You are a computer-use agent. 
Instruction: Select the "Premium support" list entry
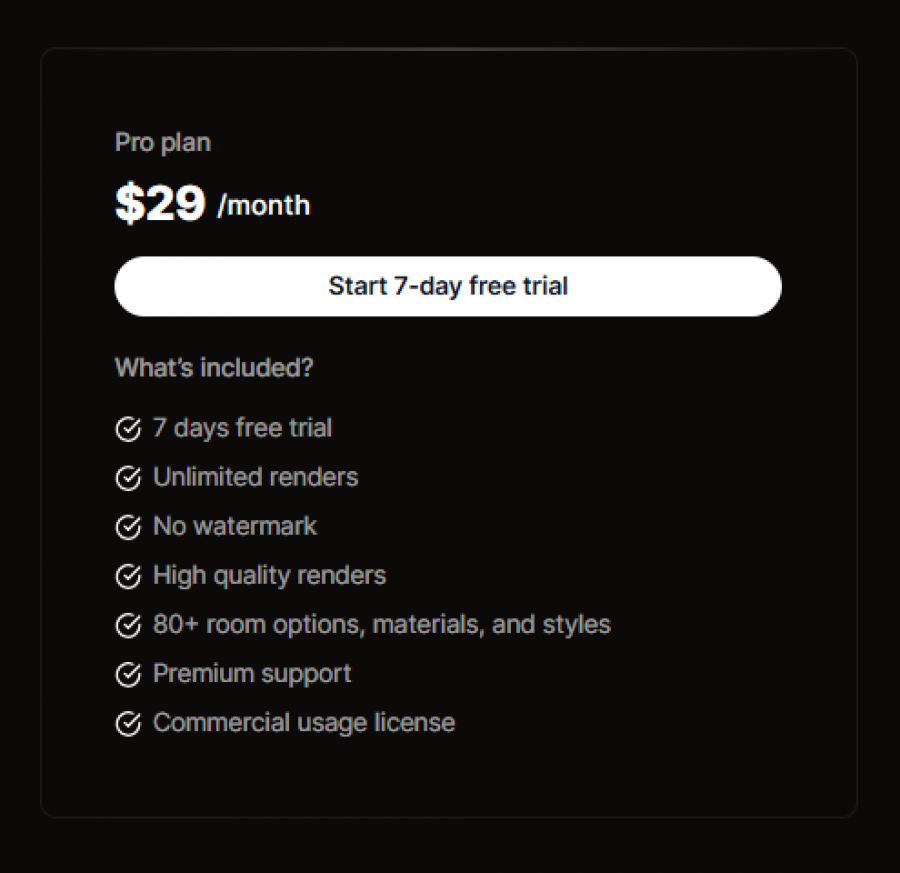coord(251,673)
